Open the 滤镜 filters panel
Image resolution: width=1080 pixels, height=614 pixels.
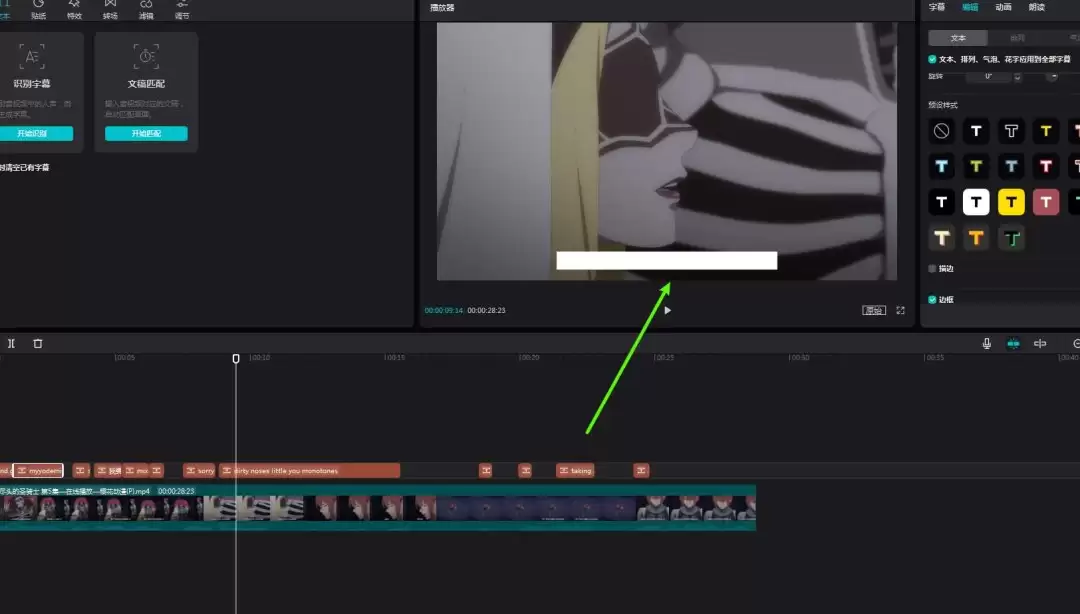pos(146,10)
